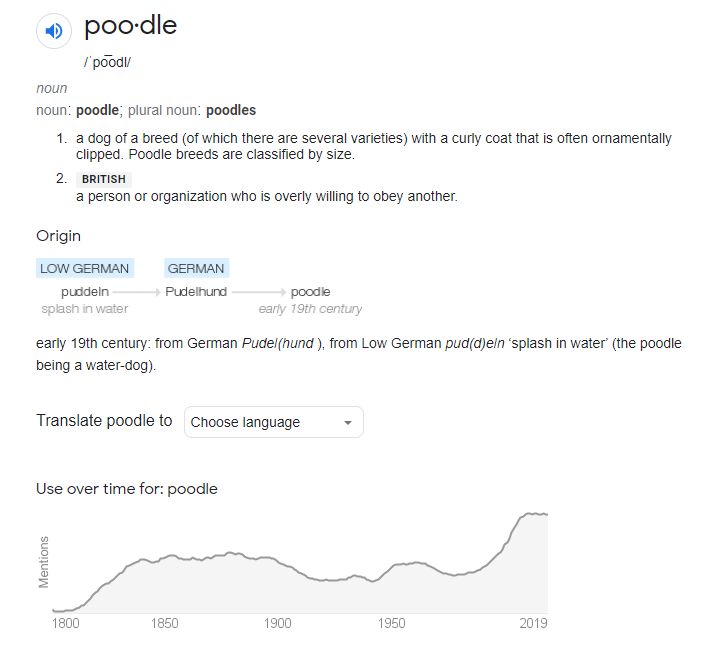Click the word puddeln in origin diagram

[85, 292]
